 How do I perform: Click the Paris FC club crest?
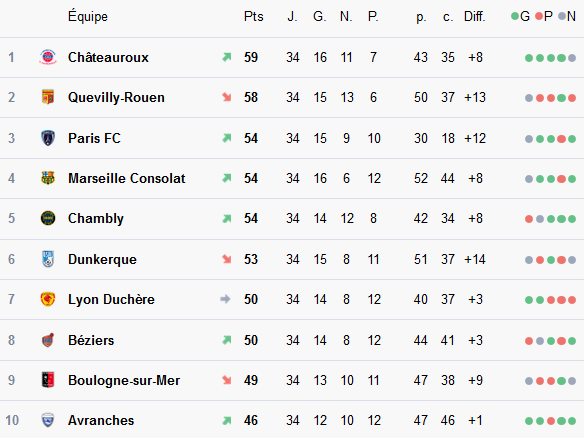[x=48, y=138]
